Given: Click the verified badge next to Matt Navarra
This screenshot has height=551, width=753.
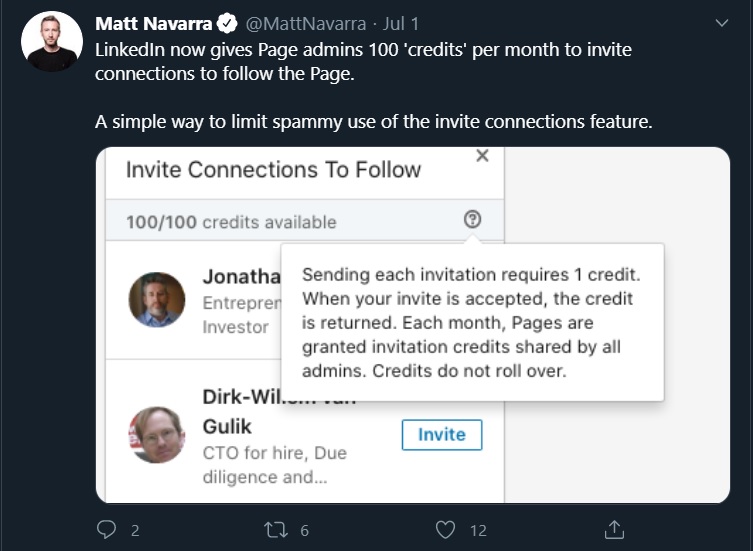Looking at the screenshot, I should pos(228,24).
